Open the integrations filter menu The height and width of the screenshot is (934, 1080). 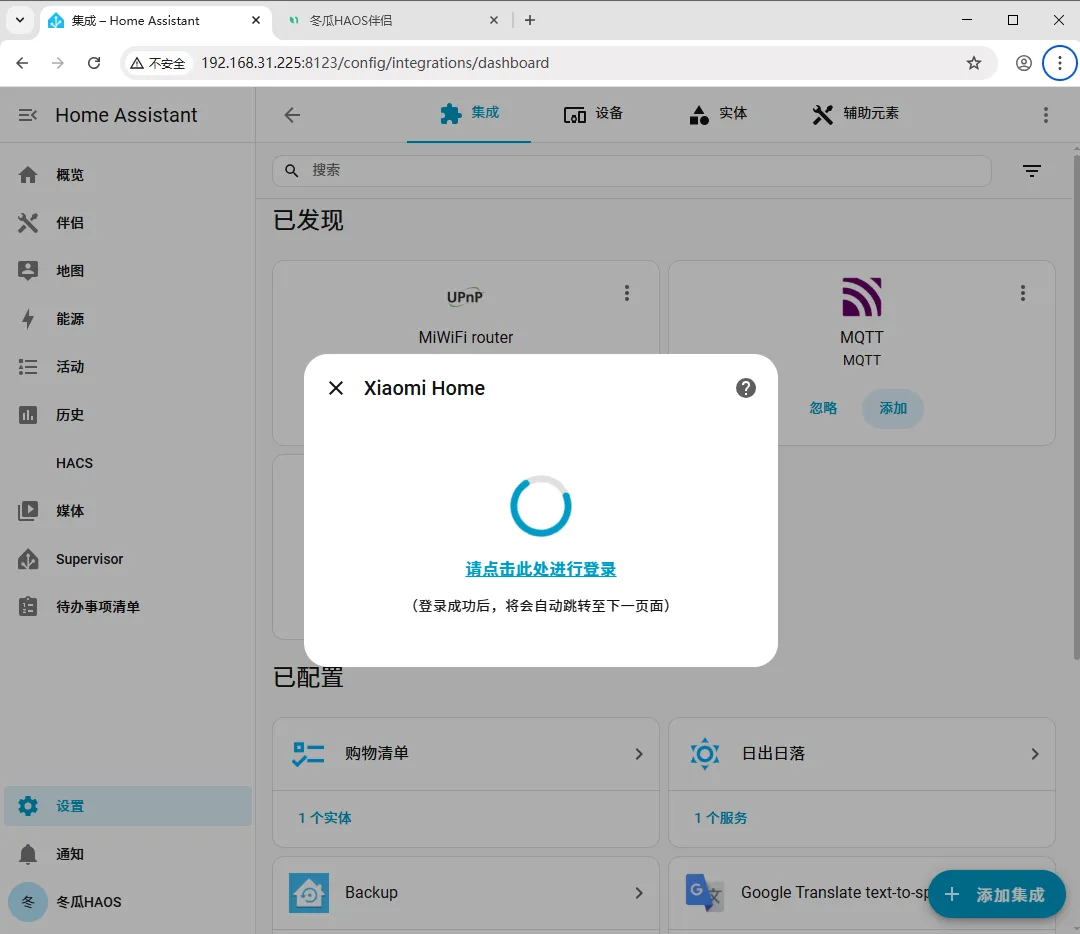(1031, 171)
